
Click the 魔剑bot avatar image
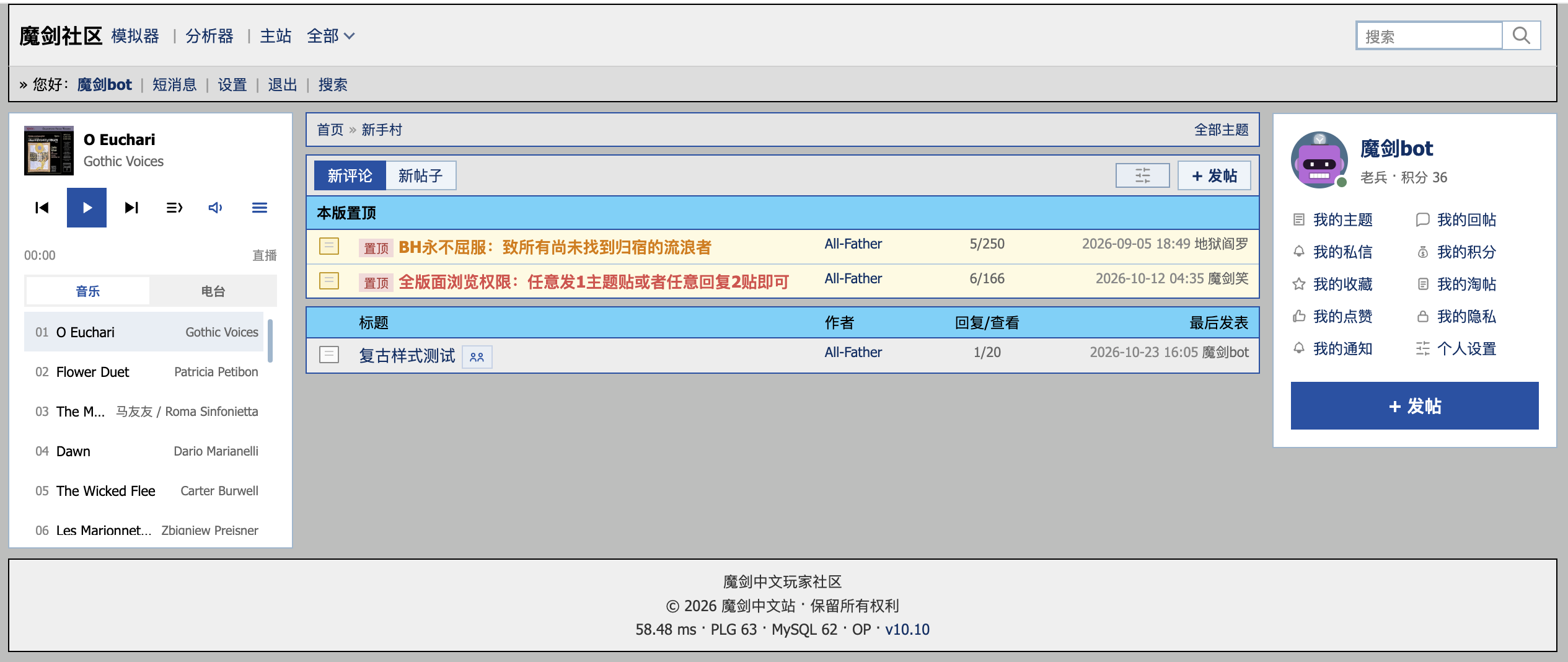[1319, 160]
